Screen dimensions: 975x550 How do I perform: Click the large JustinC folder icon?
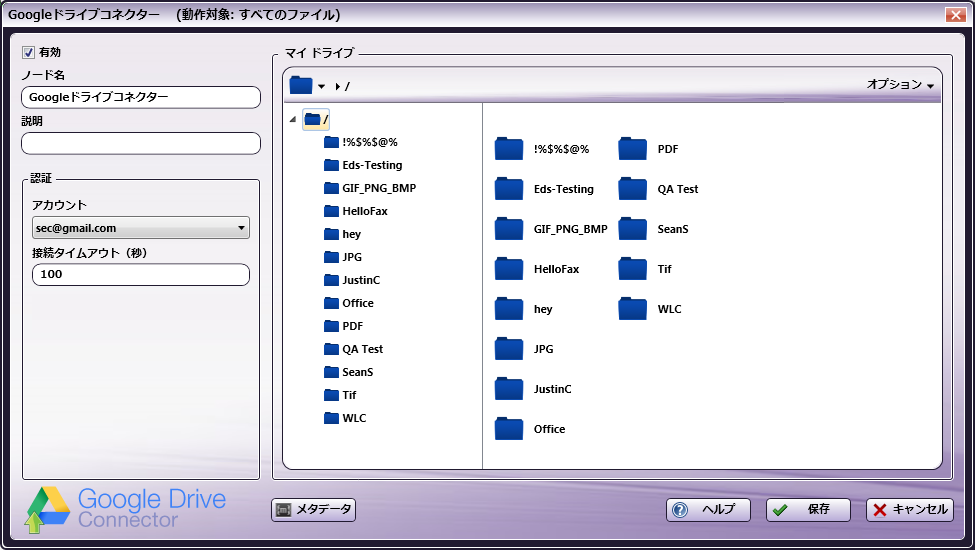509,388
